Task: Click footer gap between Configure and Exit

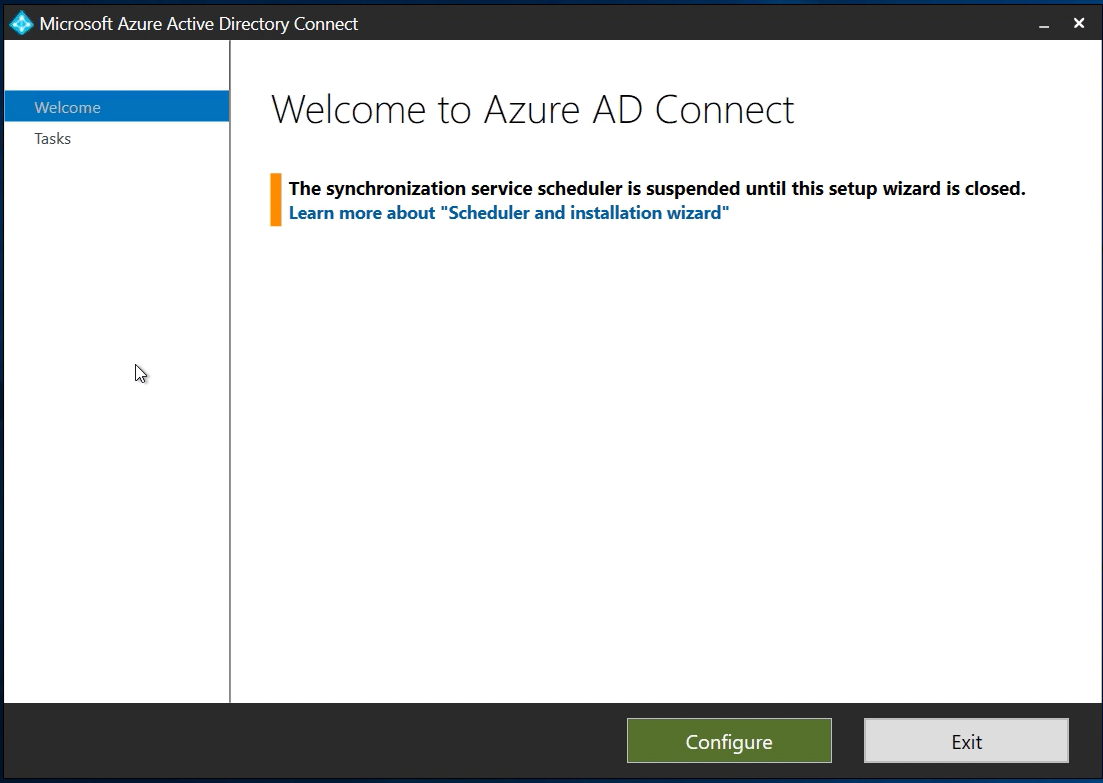Action: coord(848,742)
